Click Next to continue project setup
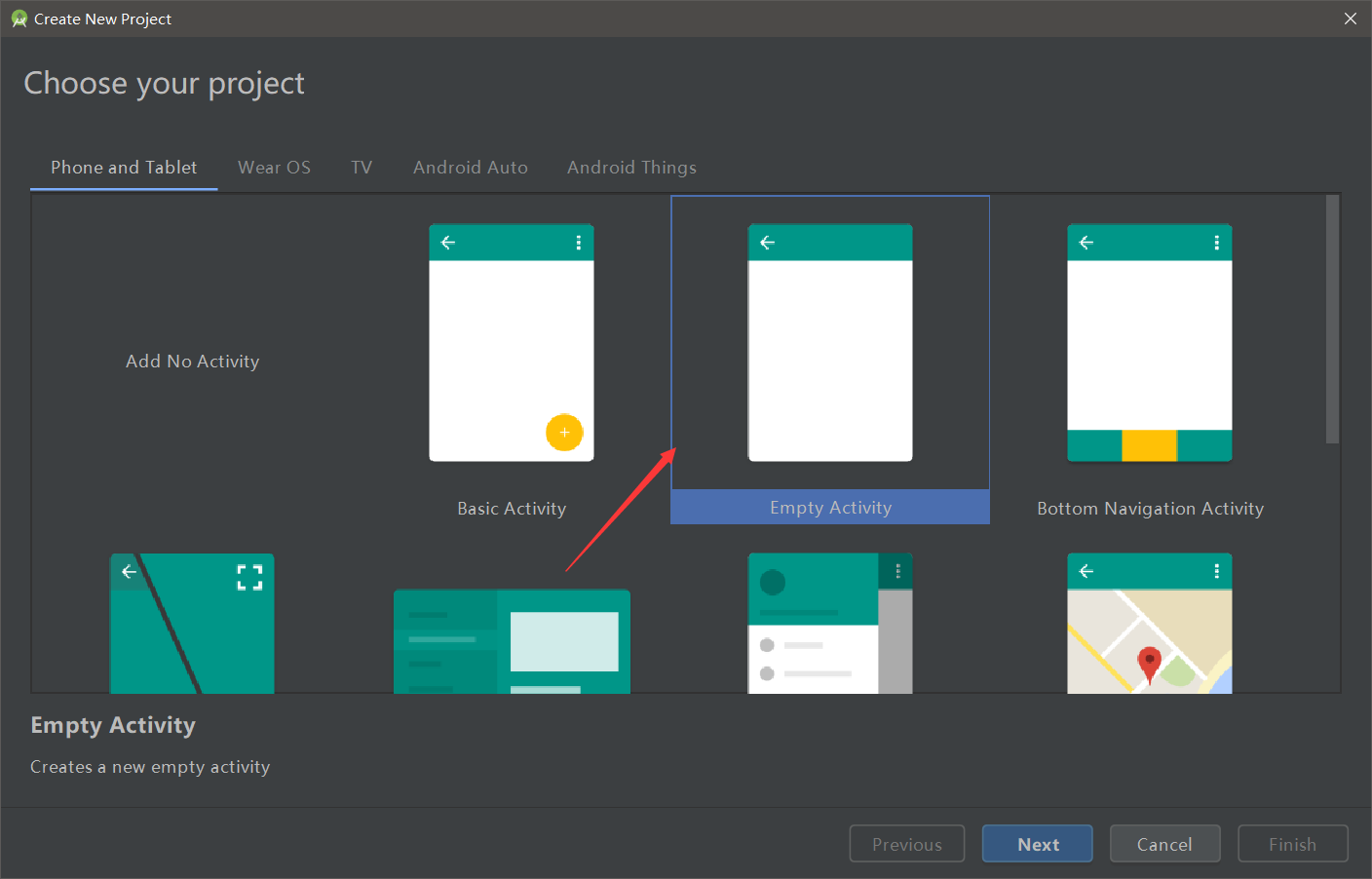 (1037, 843)
